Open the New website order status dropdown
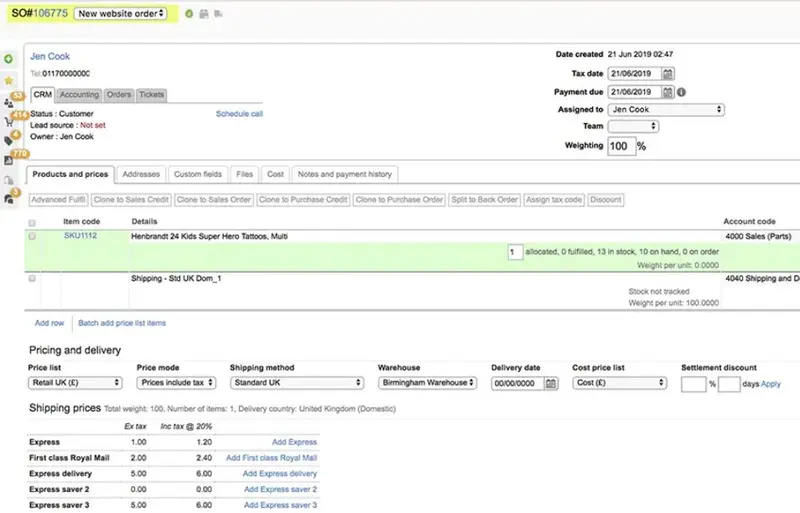The image size is (800, 513). point(121,14)
